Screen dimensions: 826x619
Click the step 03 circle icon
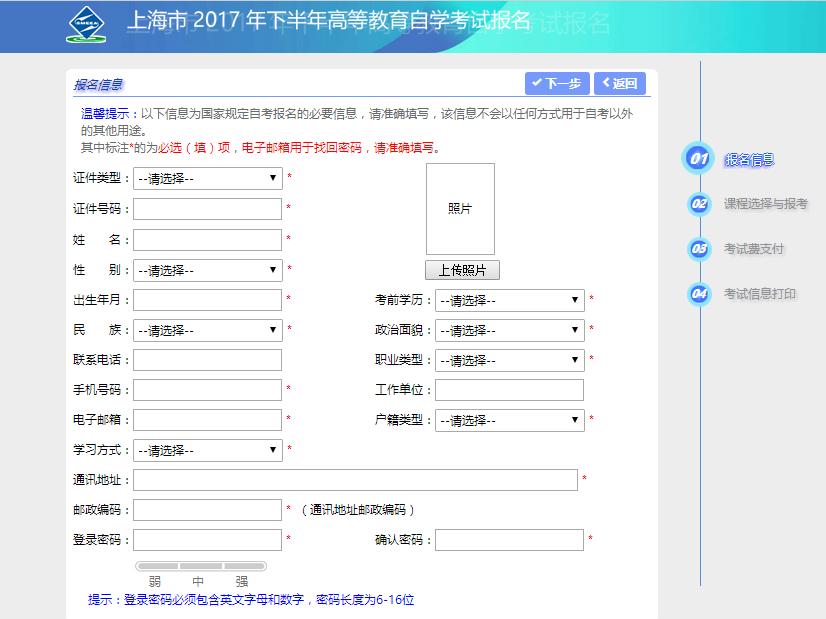tap(700, 249)
